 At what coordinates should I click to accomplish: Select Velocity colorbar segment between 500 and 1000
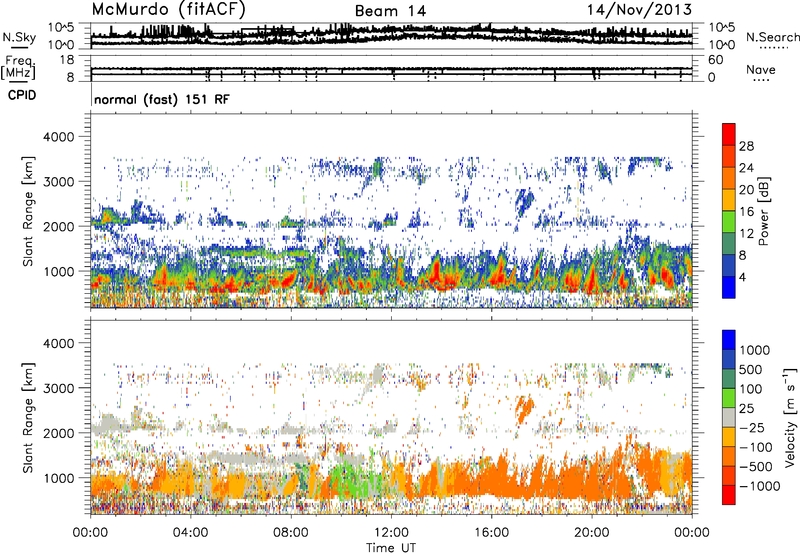tap(729, 359)
